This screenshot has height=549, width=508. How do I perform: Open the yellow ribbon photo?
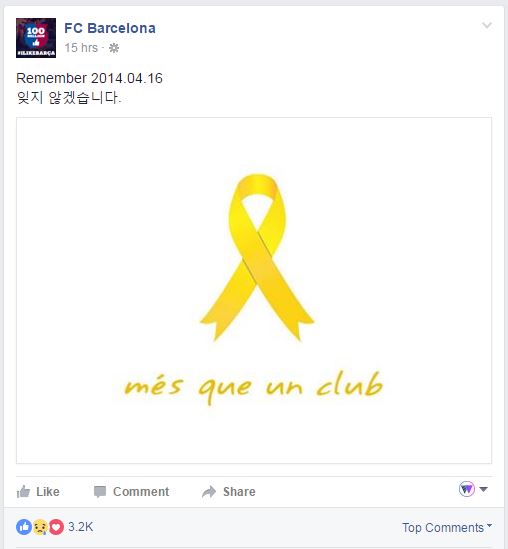[x=254, y=290]
